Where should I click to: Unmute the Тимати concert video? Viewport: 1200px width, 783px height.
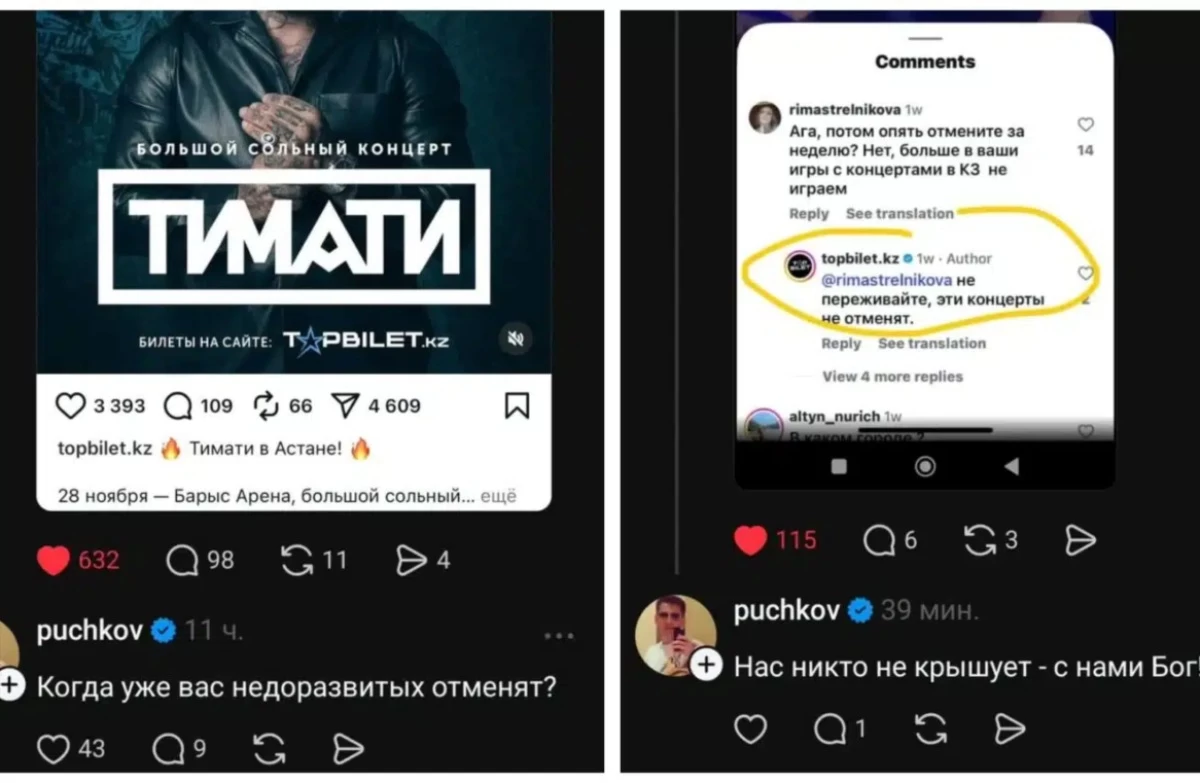pyautogui.click(x=516, y=338)
